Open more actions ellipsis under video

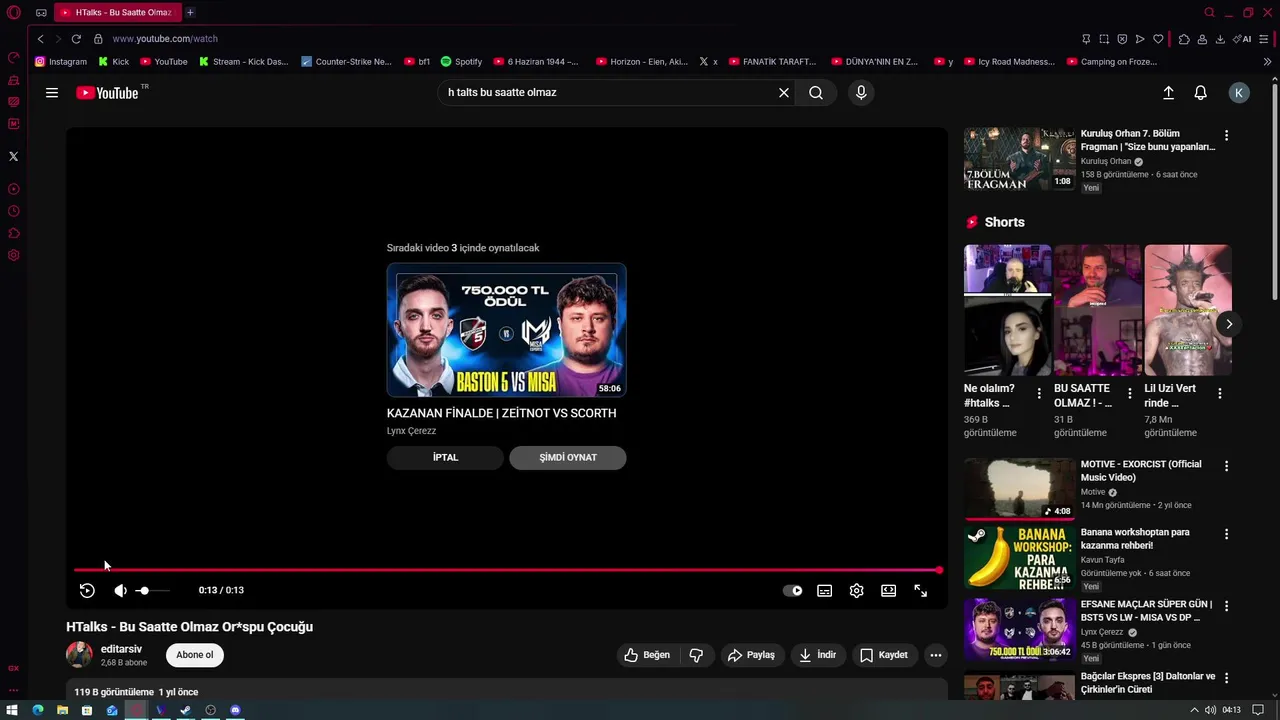pos(936,655)
